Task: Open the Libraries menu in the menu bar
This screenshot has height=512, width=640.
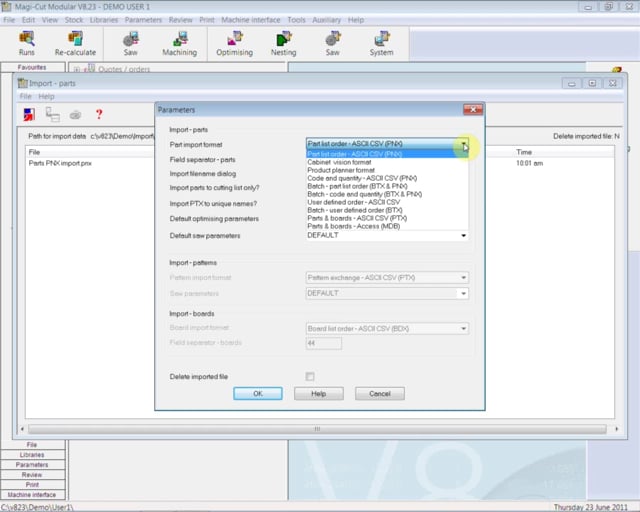Action: pos(104,20)
